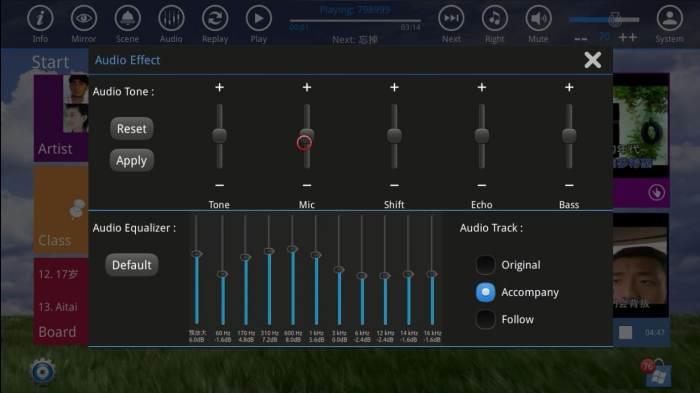This screenshot has width=700, height=393.
Task: Click the Shift slider handle
Action: 394,136
